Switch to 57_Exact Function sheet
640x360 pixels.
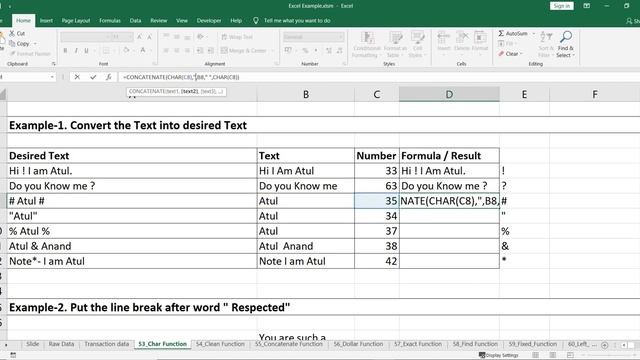pyautogui.click(x=418, y=344)
